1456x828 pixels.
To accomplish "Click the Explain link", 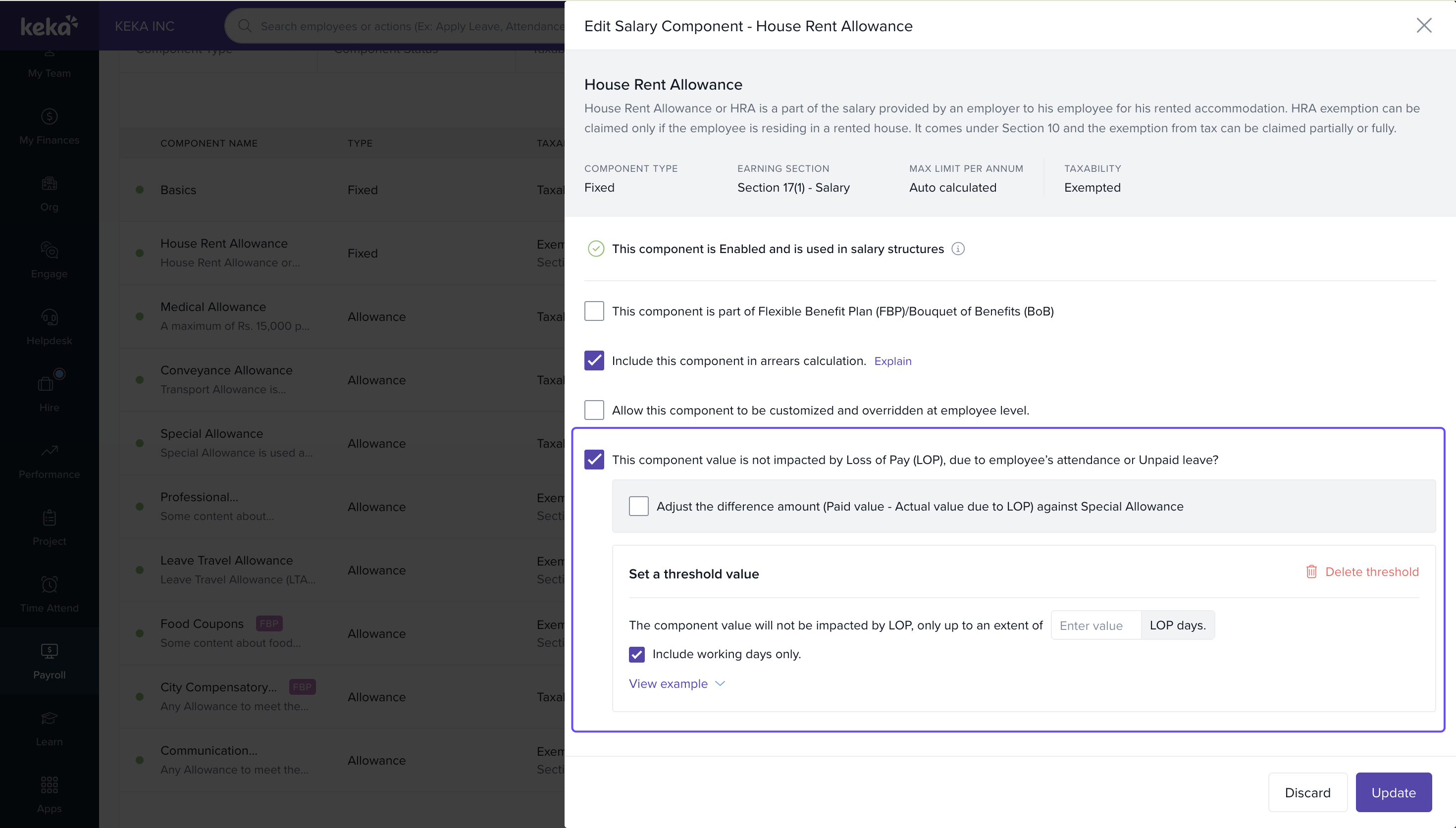I will click(892, 361).
